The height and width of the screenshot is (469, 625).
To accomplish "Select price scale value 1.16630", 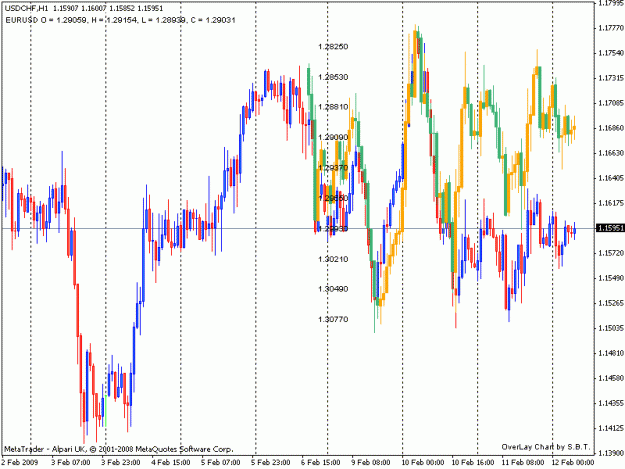I will [611, 153].
